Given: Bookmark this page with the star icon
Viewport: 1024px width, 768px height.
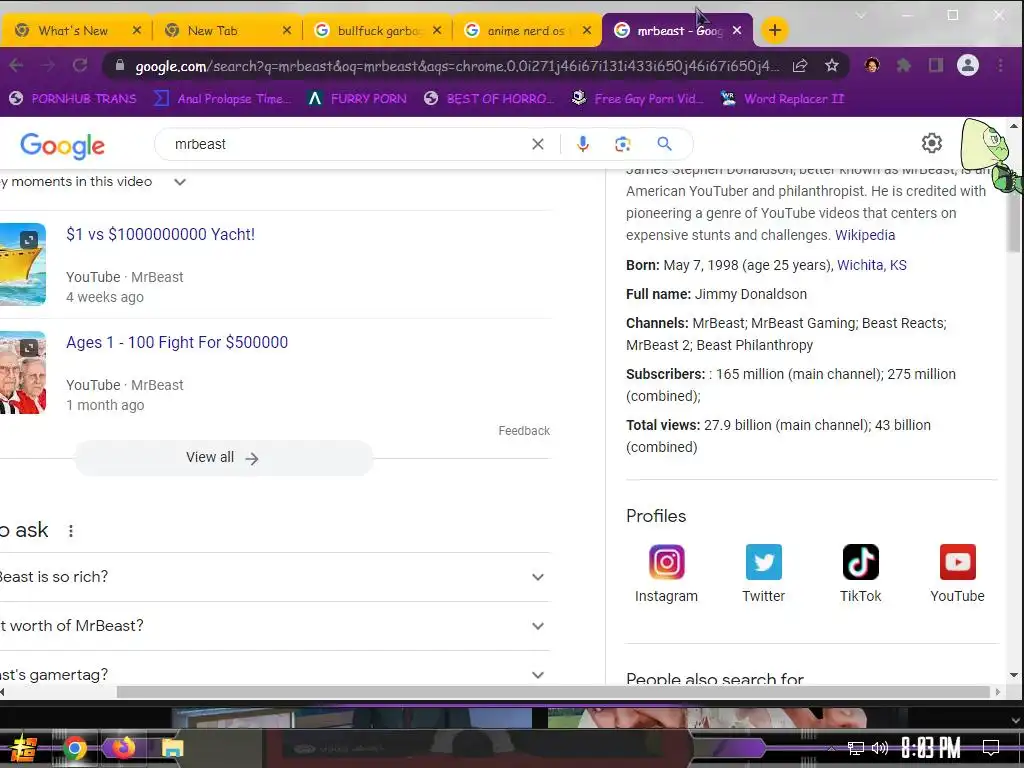Looking at the screenshot, I should [x=831, y=65].
